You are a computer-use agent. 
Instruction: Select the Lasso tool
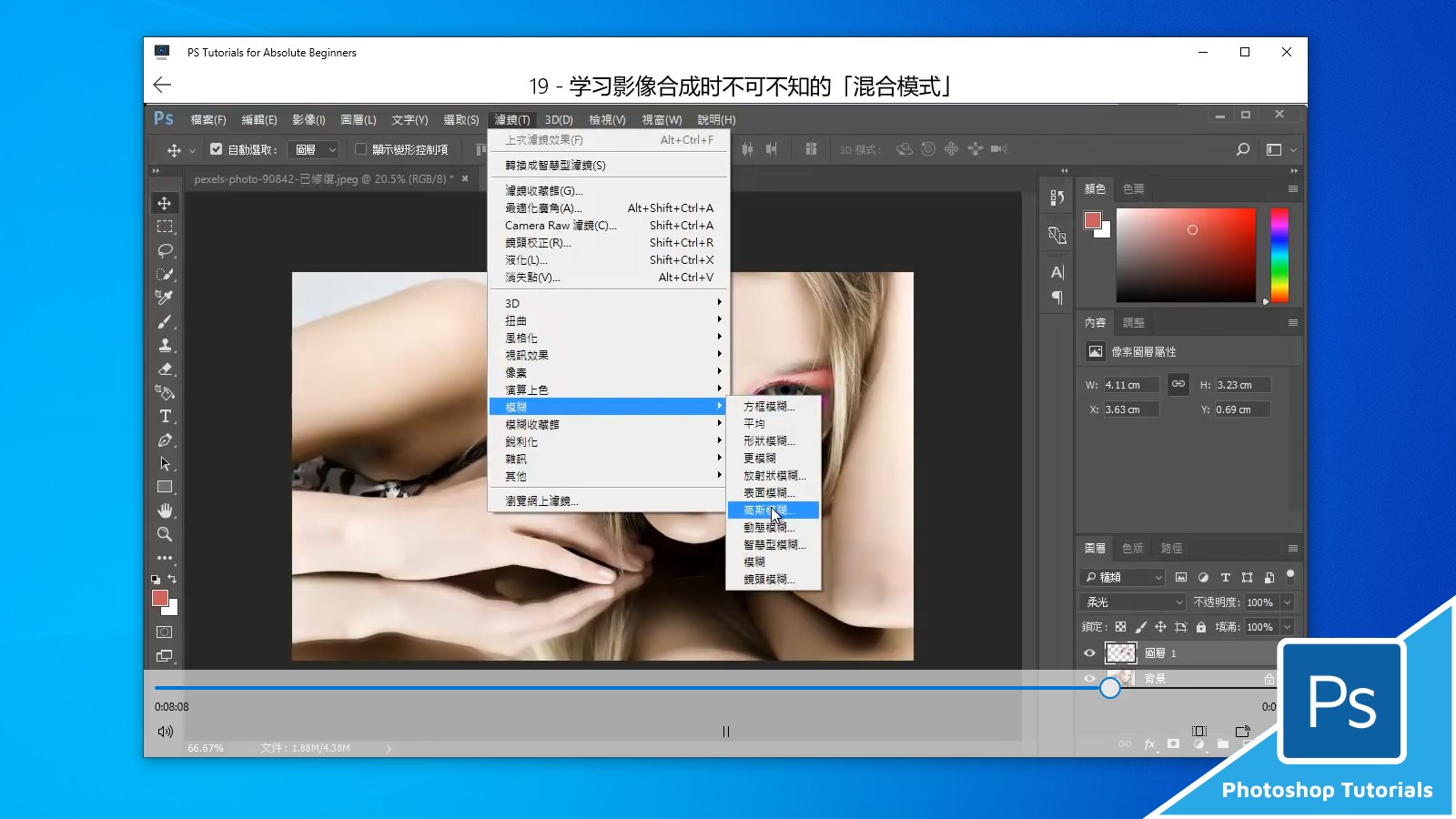[165, 250]
